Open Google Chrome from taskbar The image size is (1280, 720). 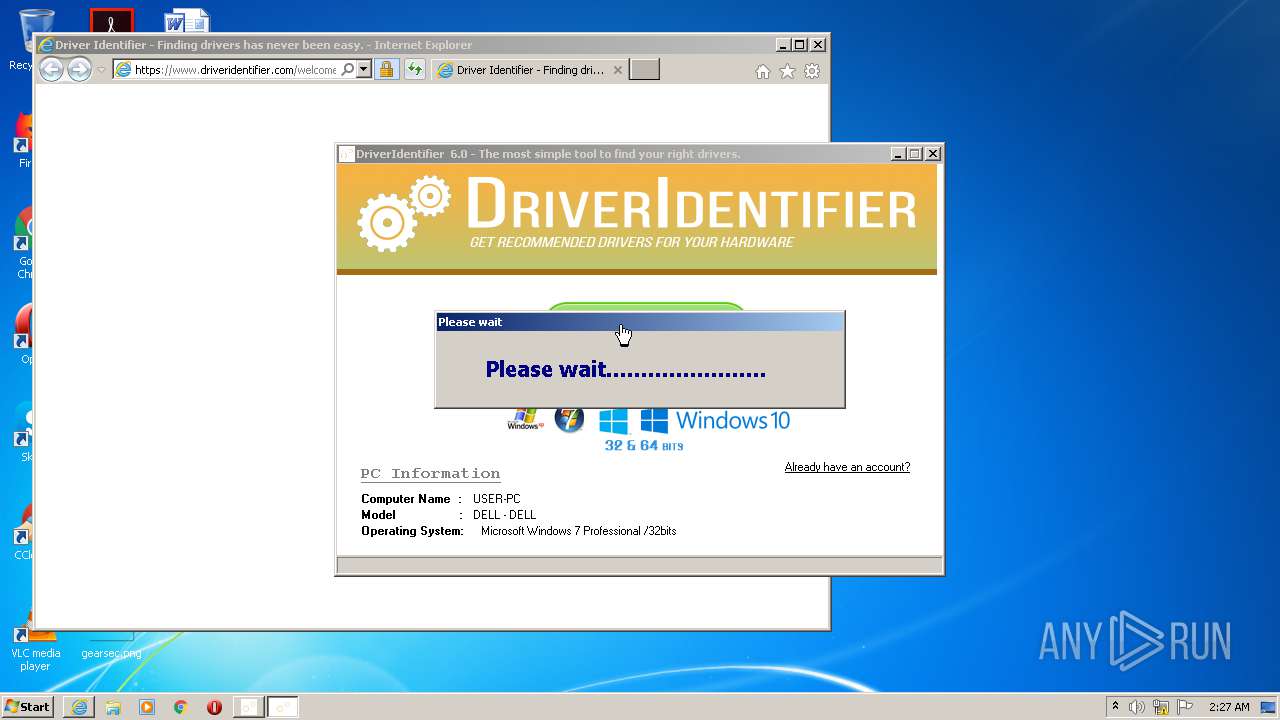(181, 707)
